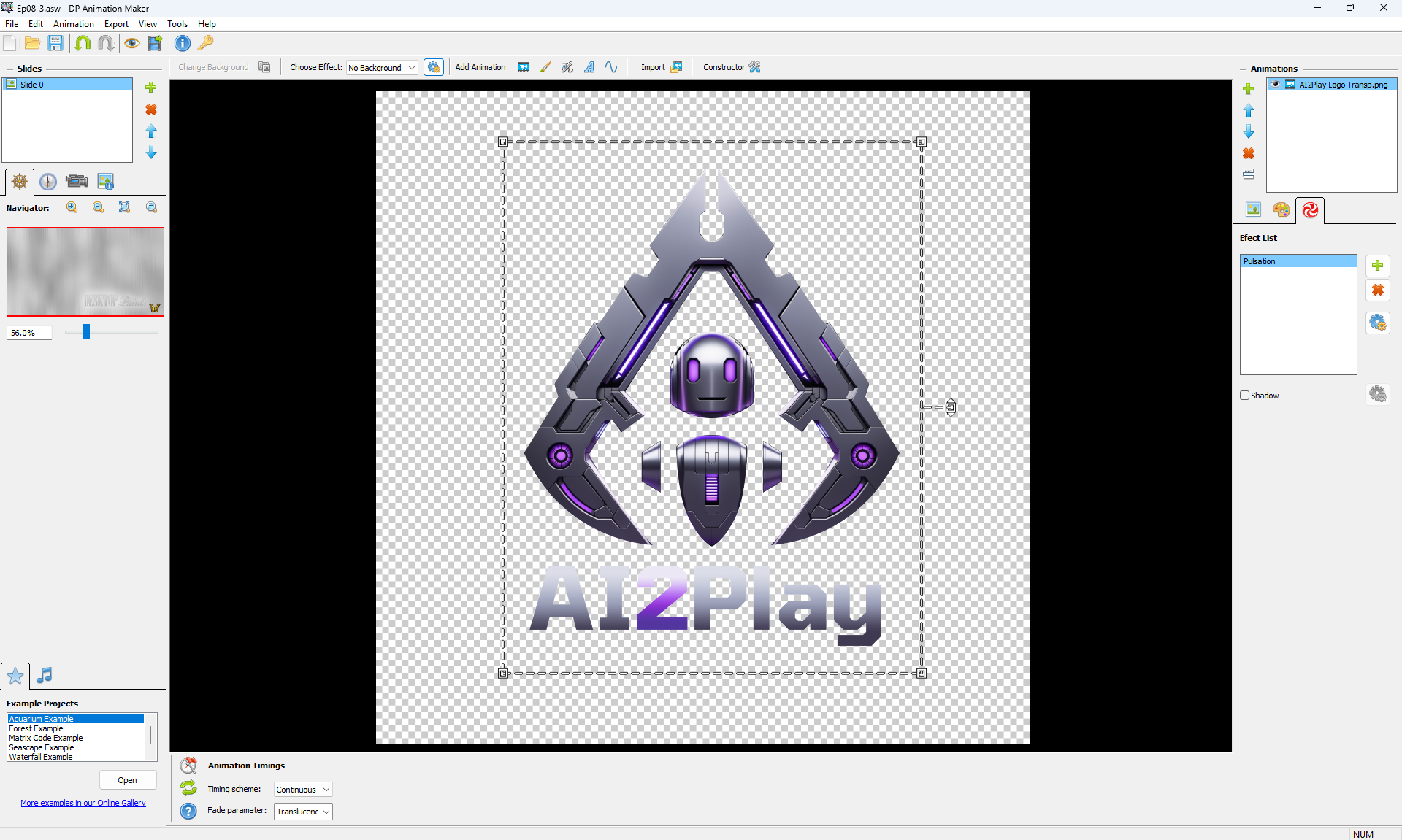Expand the Choose Effect background dropdown
Viewport: 1402px width, 840px height.
click(412, 68)
